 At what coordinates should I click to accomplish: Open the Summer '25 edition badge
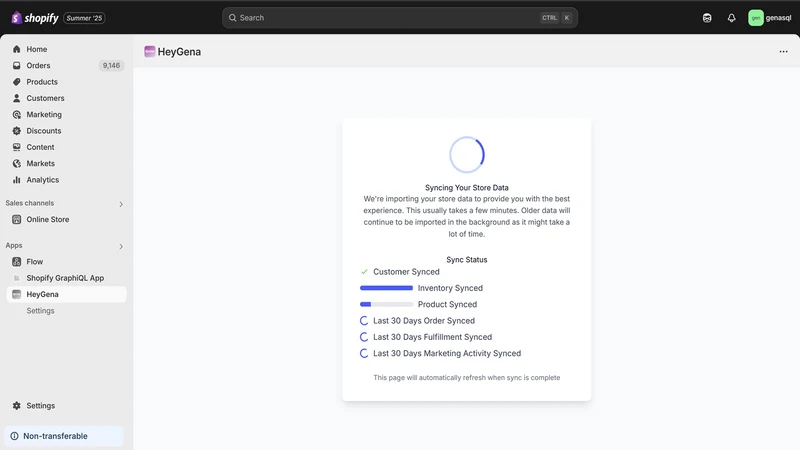point(84,18)
